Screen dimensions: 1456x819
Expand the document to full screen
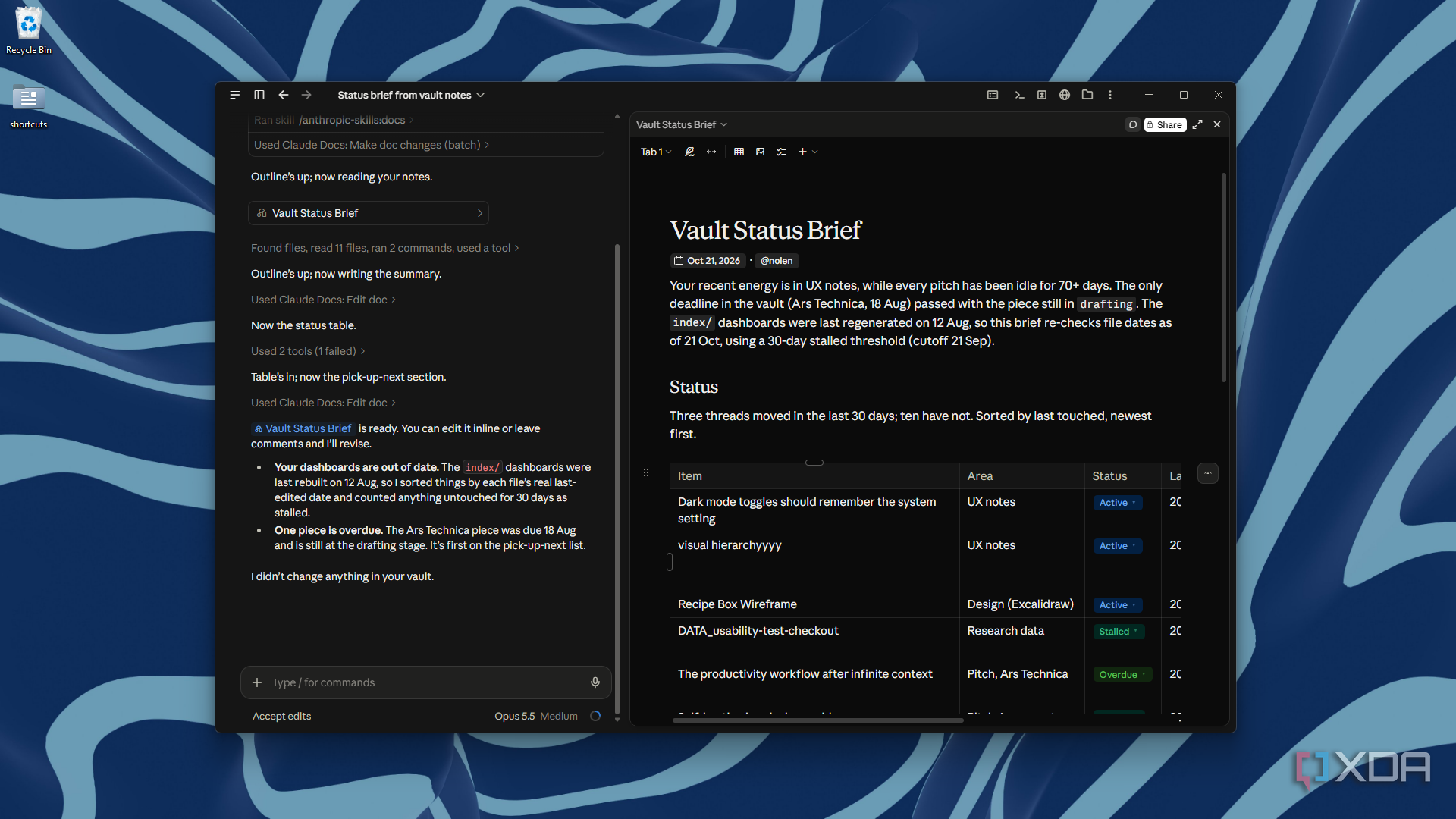coord(1197,124)
